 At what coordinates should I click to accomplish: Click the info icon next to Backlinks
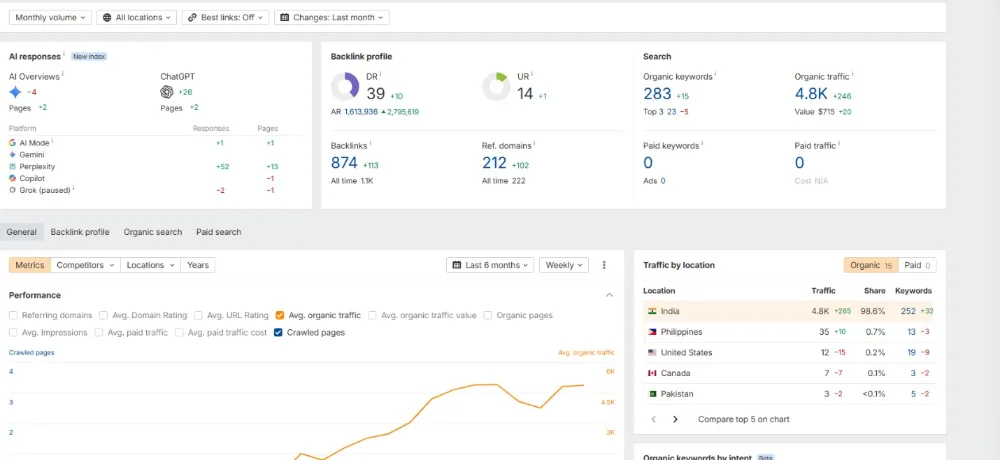click(x=371, y=144)
